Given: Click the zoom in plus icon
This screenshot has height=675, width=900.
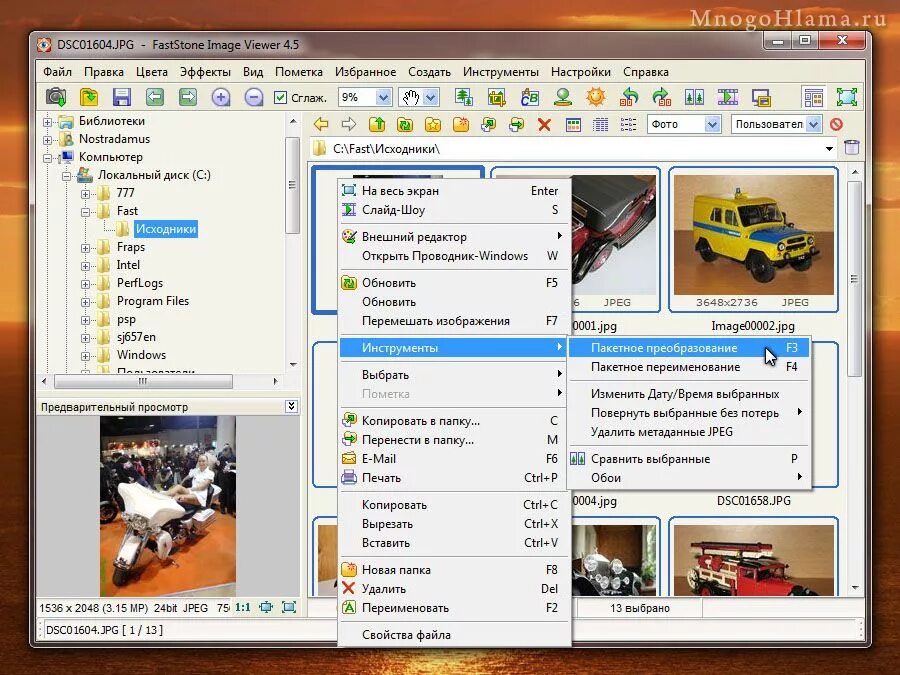Looking at the screenshot, I should coord(220,97).
